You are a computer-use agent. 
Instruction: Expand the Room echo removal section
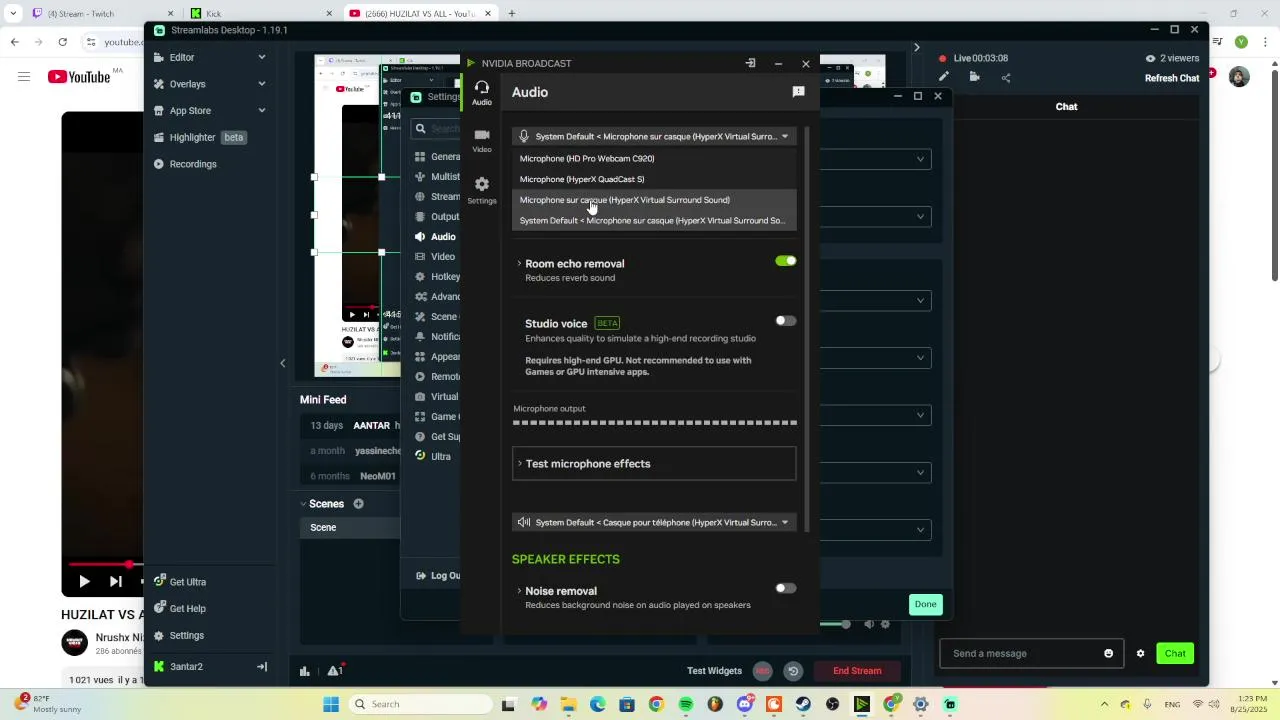point(519,264)
